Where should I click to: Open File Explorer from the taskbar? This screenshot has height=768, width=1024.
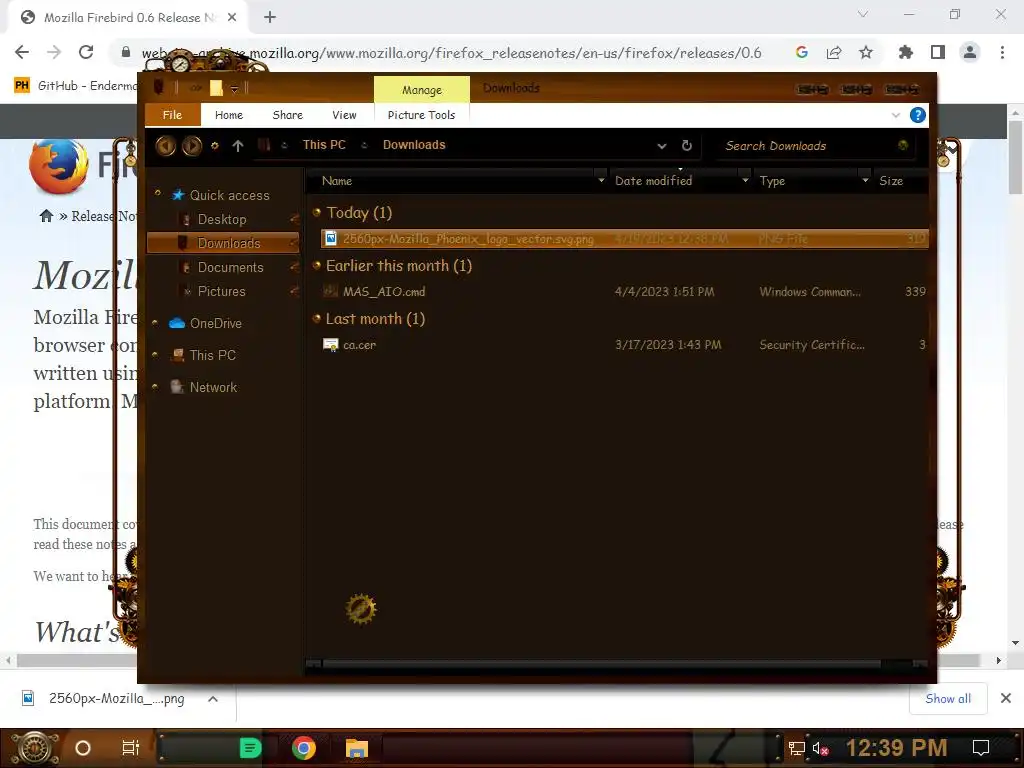pyautogui.click(x=357, y=748)
